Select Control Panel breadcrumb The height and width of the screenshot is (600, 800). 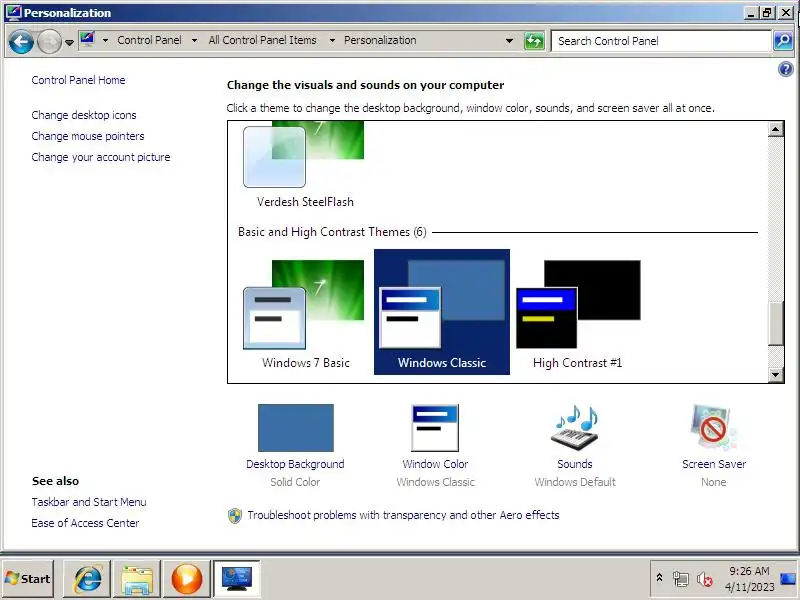[149, 40]
